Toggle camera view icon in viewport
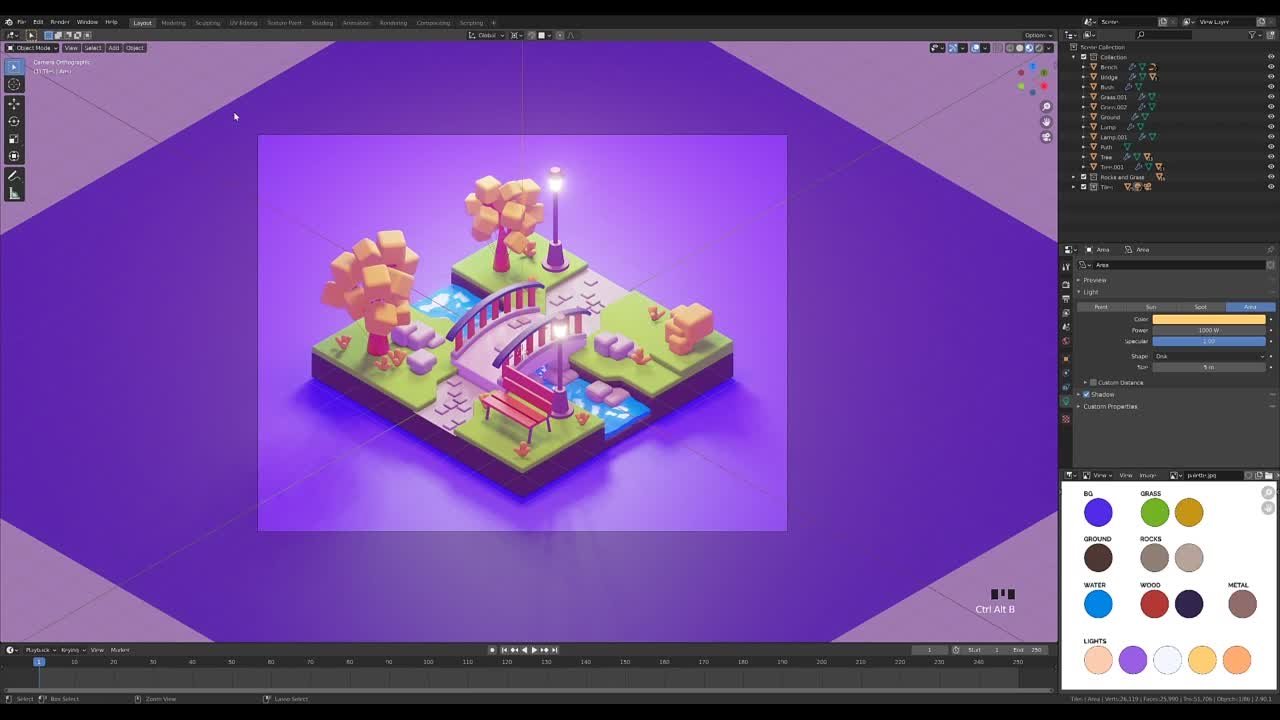 (x=1046, y=137)
